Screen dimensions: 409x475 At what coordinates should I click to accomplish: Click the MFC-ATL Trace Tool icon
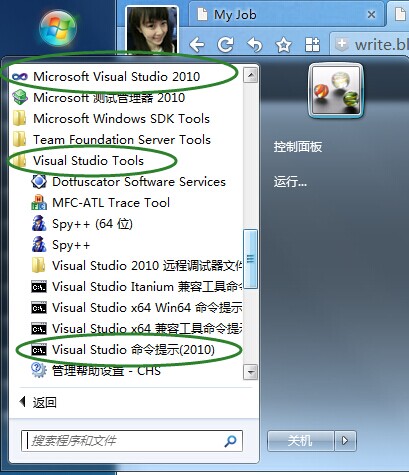39,203
